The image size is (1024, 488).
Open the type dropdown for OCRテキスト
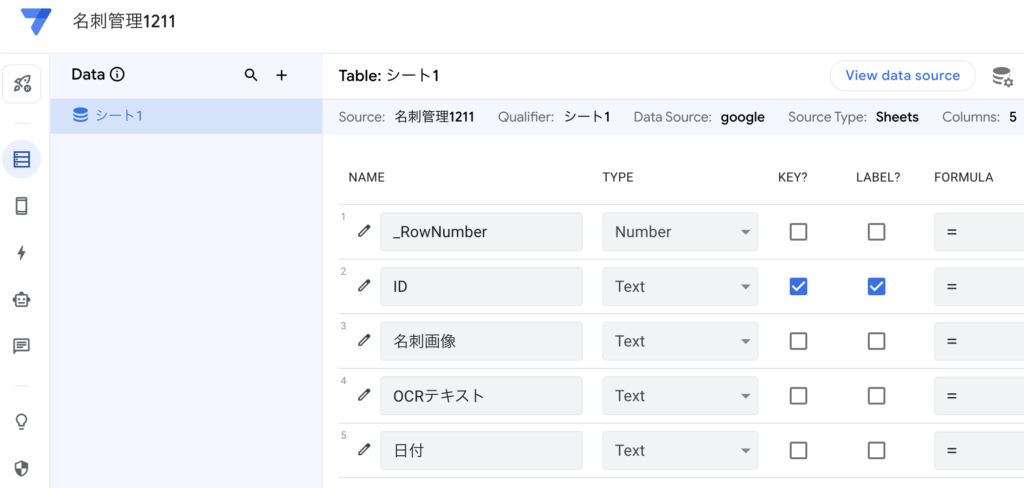680,396
